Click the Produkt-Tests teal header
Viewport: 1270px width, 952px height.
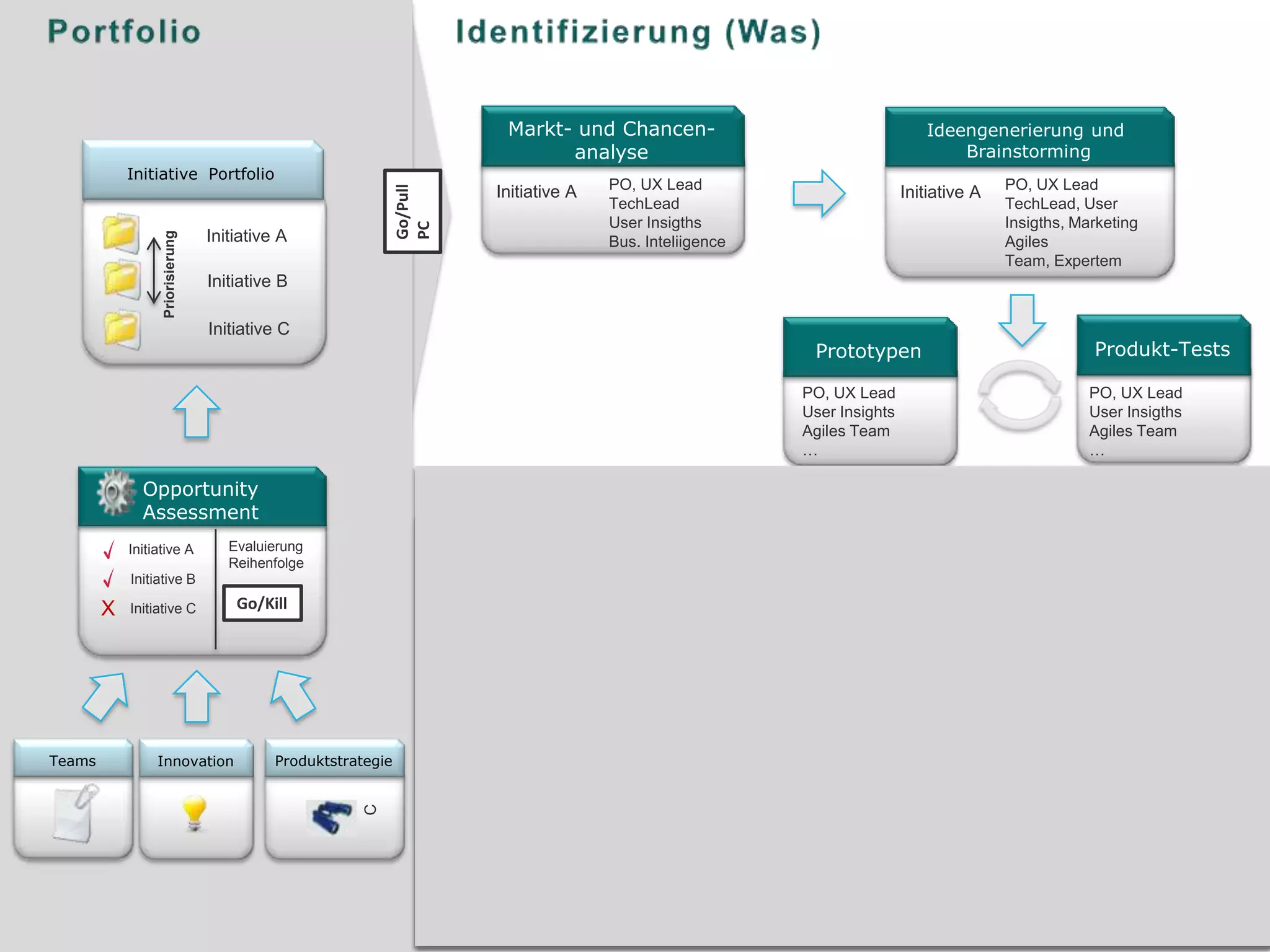coord(1162,348)
